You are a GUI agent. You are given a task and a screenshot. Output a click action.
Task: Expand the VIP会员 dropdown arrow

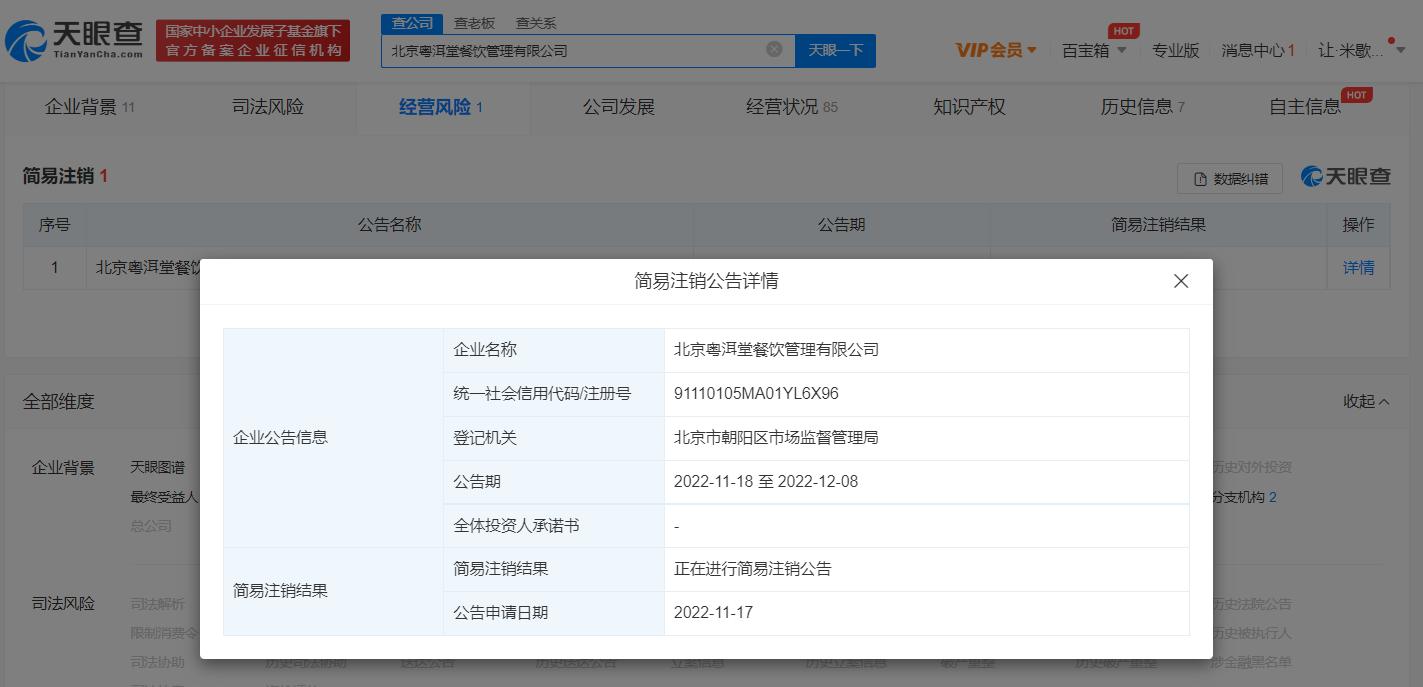(x=1031, y=50)
